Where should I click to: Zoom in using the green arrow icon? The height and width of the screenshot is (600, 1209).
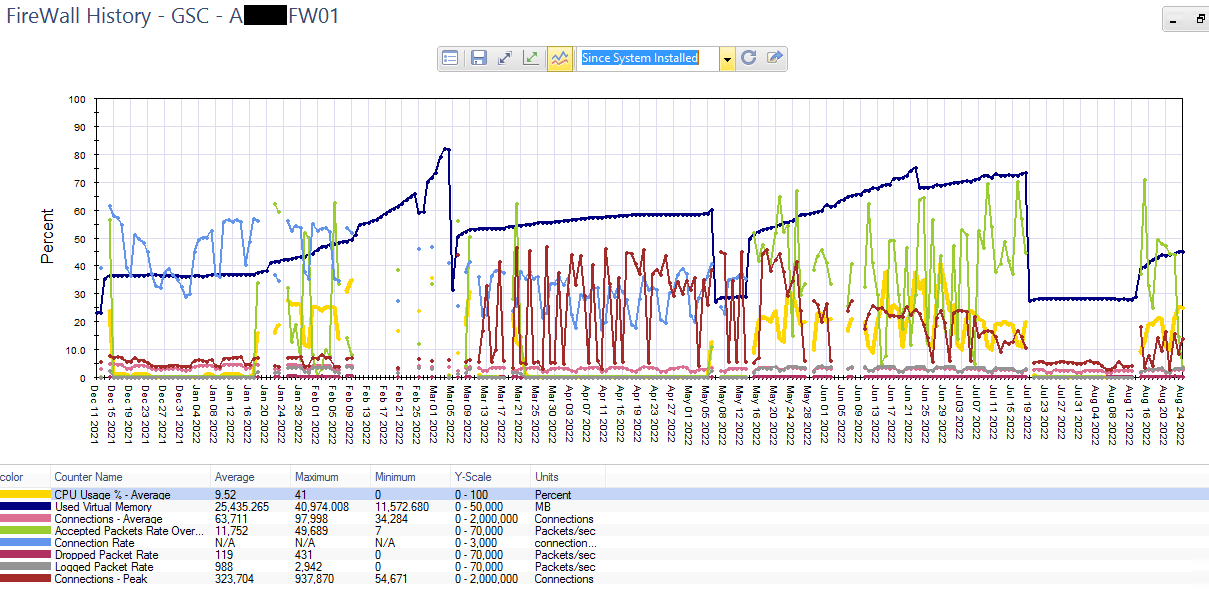point(531,58)
